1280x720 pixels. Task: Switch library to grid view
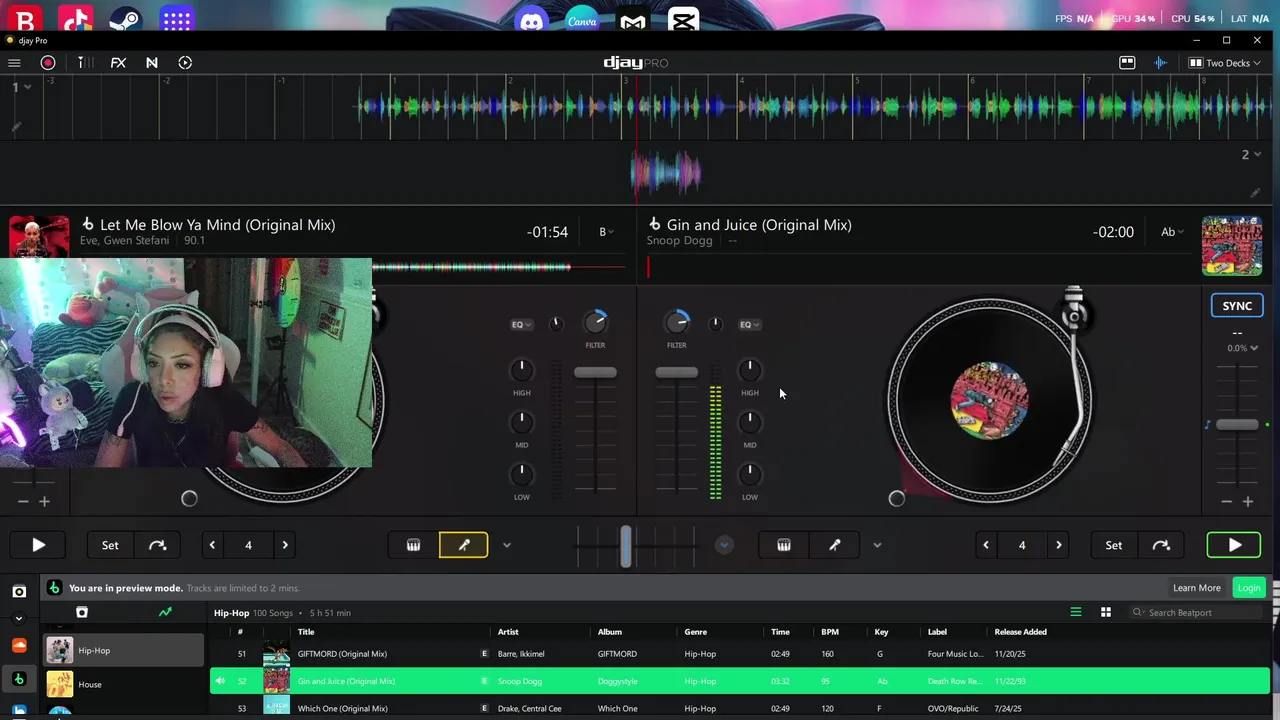[1106, 612]
